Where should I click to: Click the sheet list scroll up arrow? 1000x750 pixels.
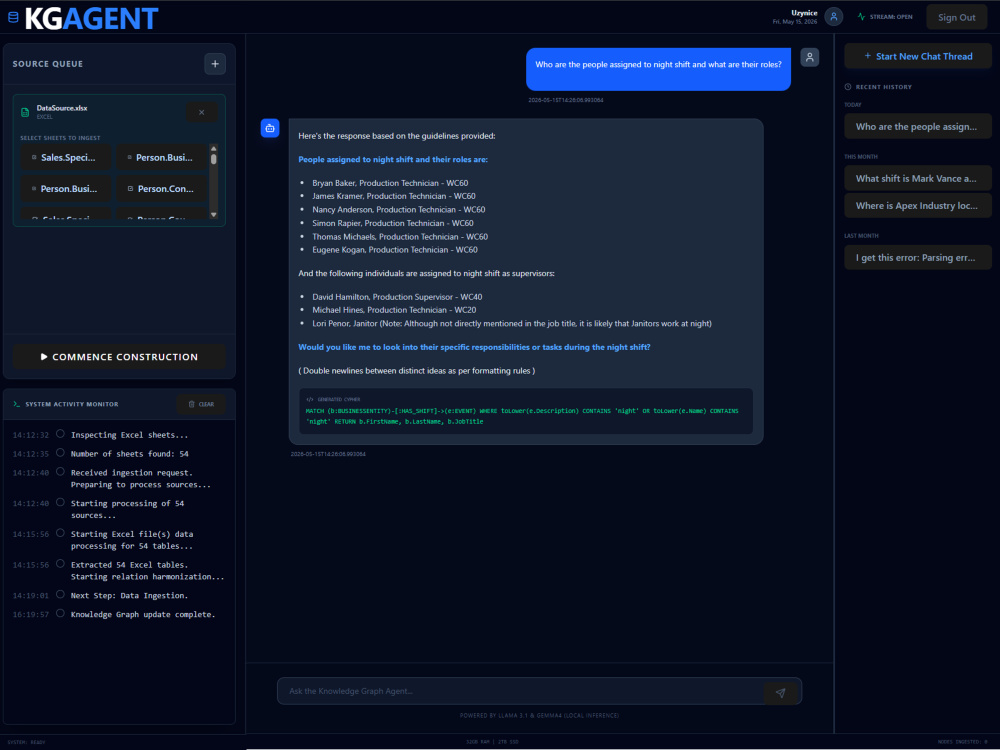coord(214,149)
